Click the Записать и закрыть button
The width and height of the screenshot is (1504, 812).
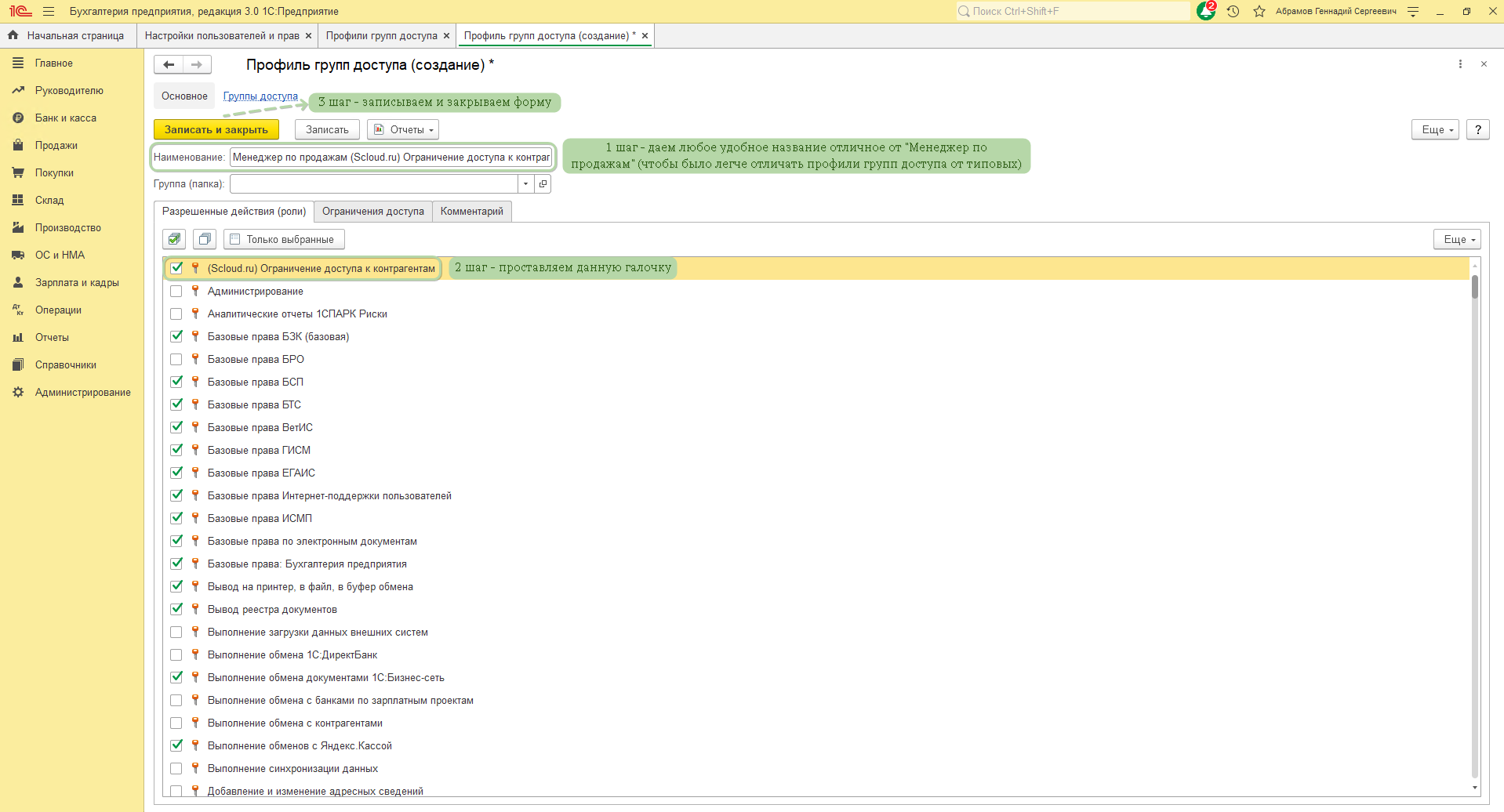(x=216, y=130)
